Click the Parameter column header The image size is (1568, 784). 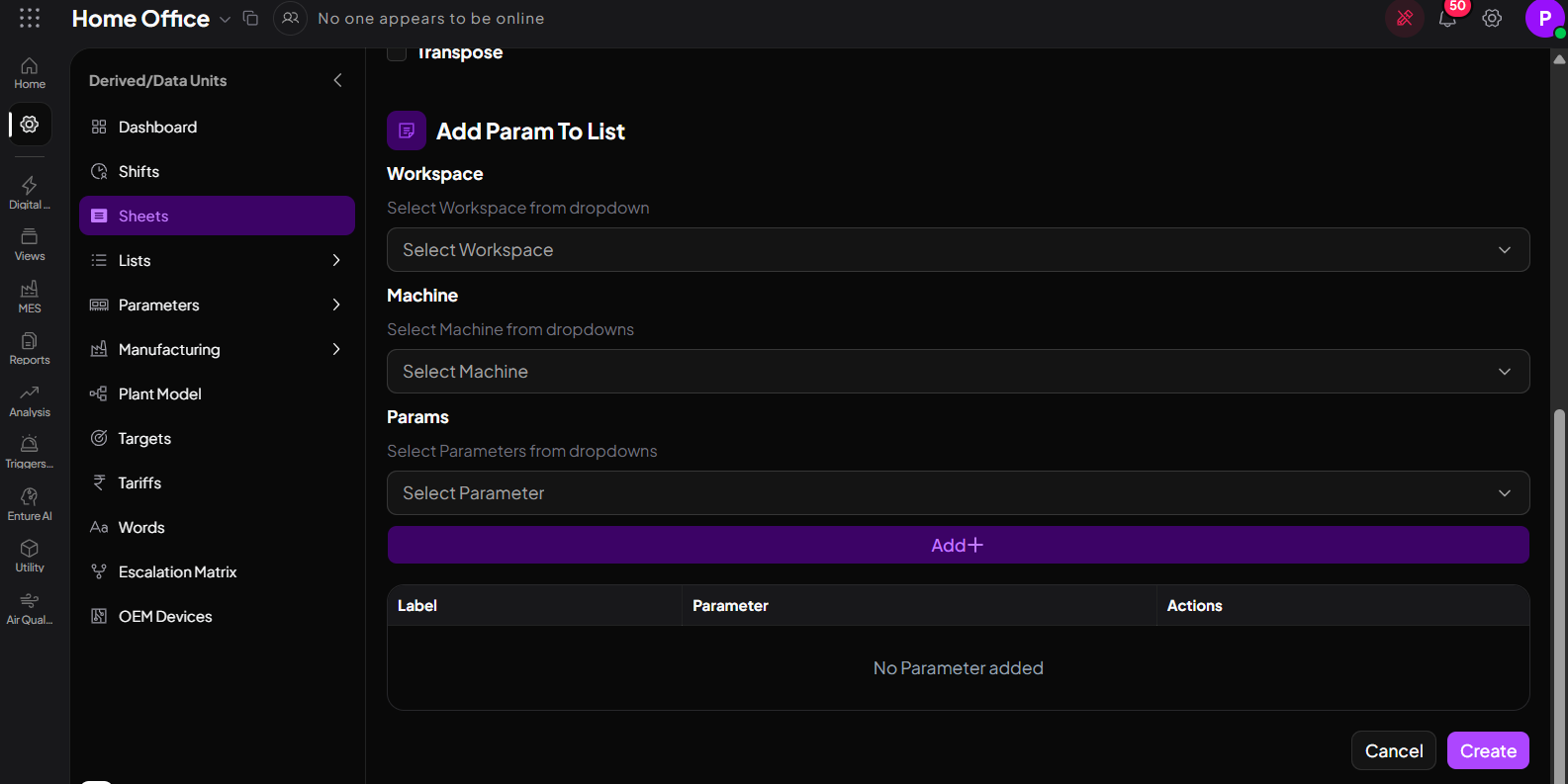tap(919, 605)
